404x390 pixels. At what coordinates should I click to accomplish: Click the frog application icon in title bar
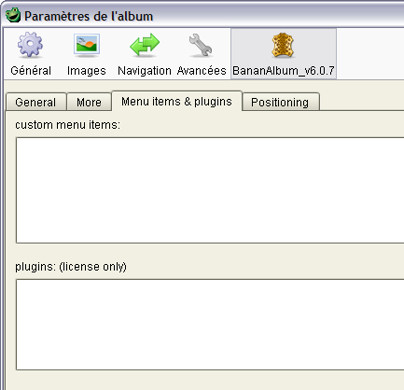(13, 15)
